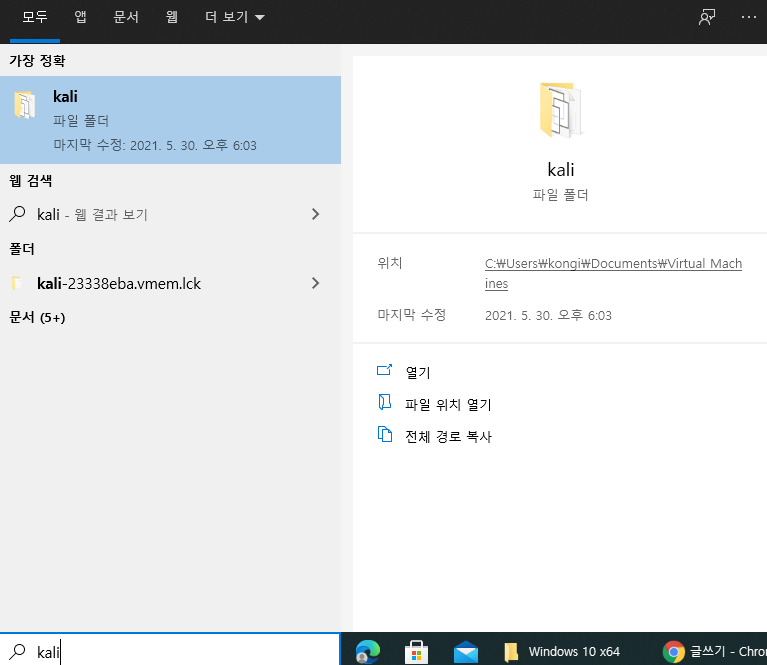Switch to the 문서 tab
The height and width of the screenshot is (665, 767).
[x=126, y=18]
